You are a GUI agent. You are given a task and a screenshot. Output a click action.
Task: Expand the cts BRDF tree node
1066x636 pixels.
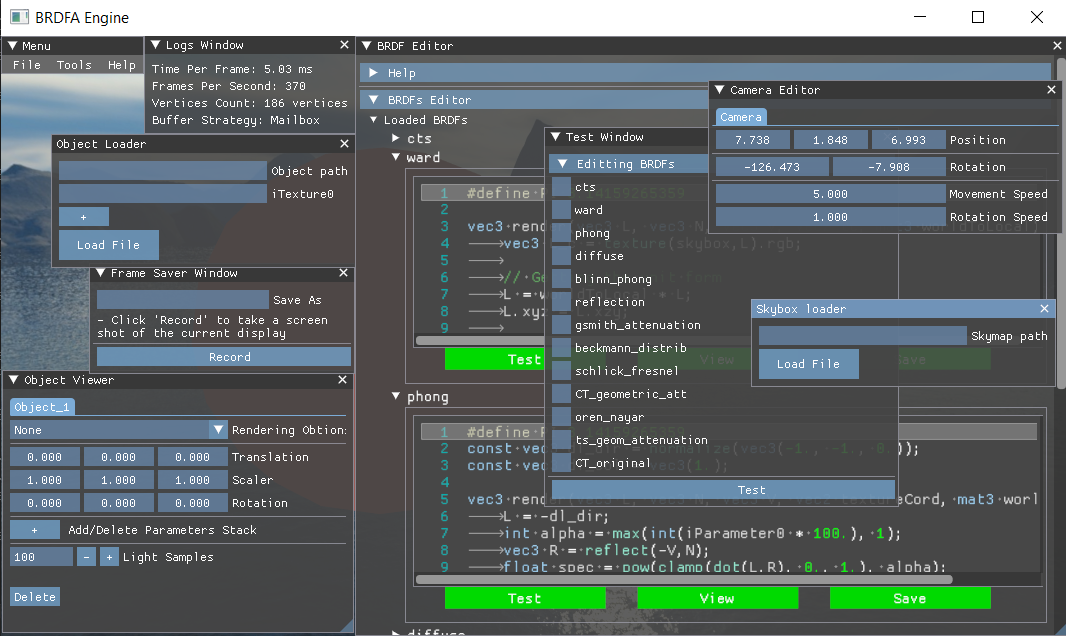(x=397, y=139)
